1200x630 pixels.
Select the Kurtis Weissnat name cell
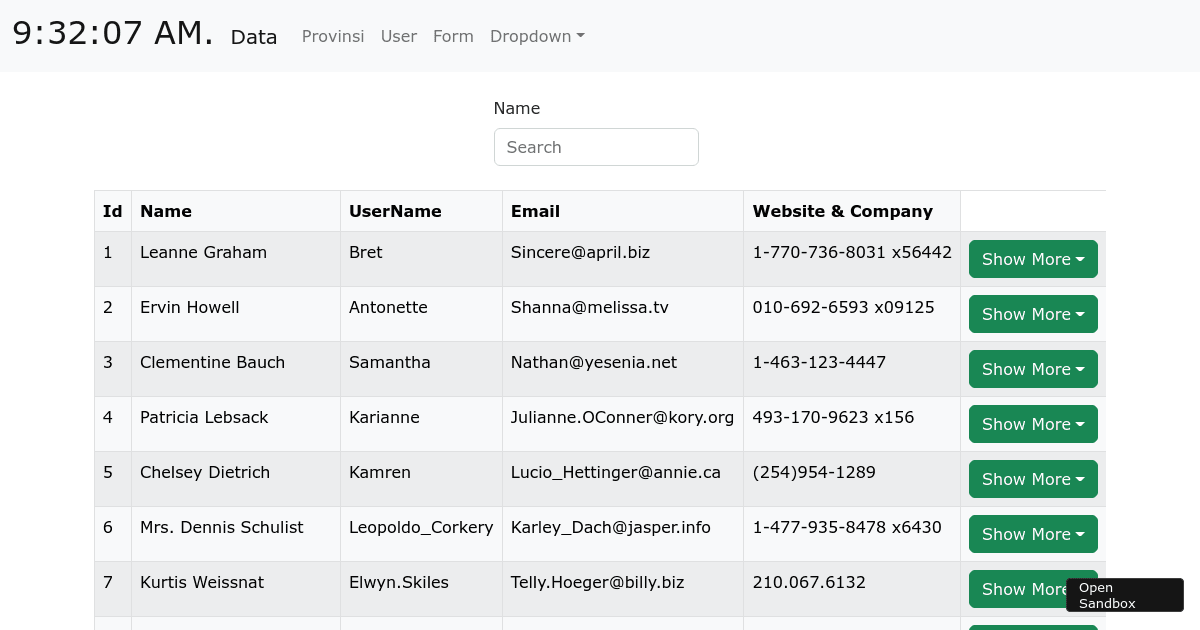click(x=202, y=582)
